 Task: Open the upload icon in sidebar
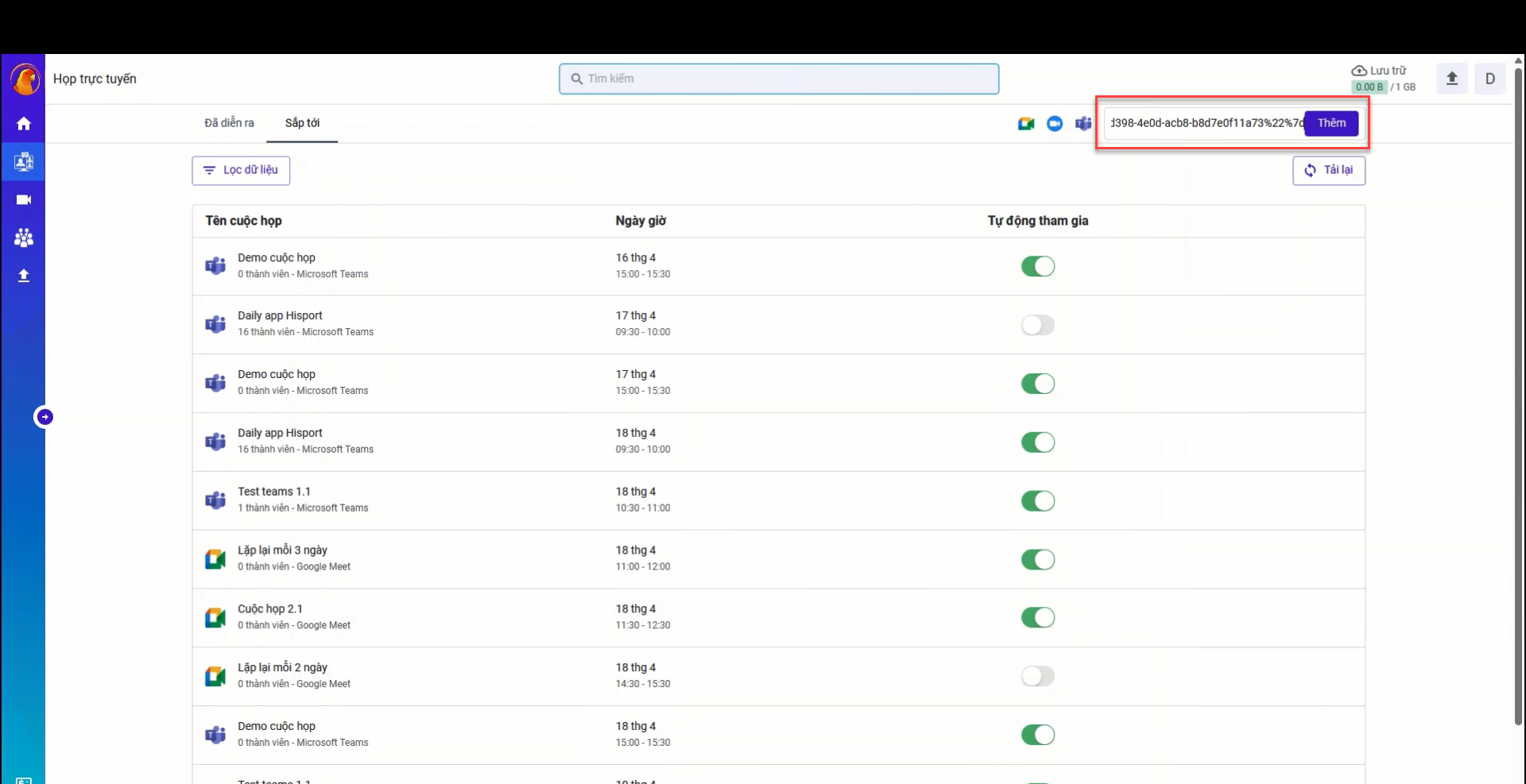coord(24,276)
